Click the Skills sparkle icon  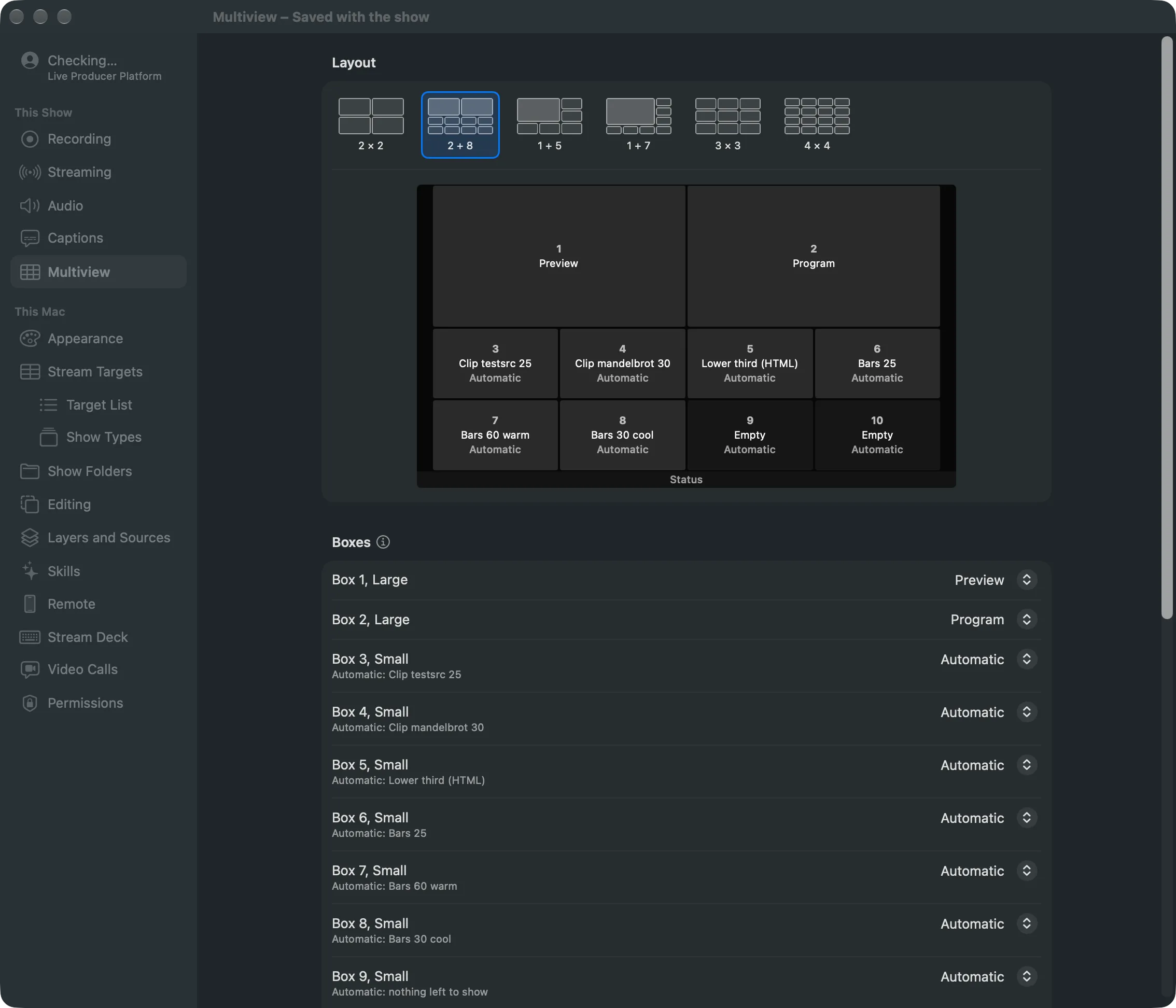[30, 570]
